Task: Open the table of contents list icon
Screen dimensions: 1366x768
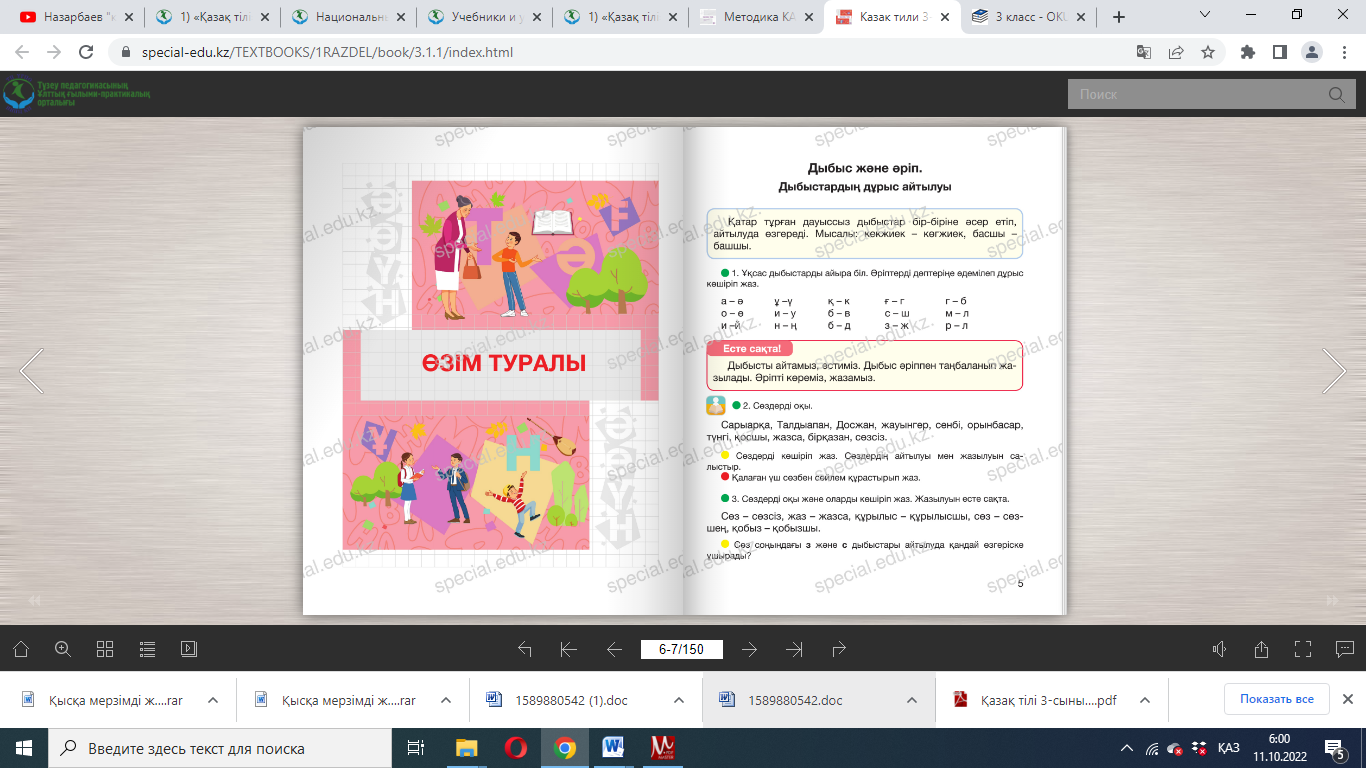Action: (x=147, y=649)
